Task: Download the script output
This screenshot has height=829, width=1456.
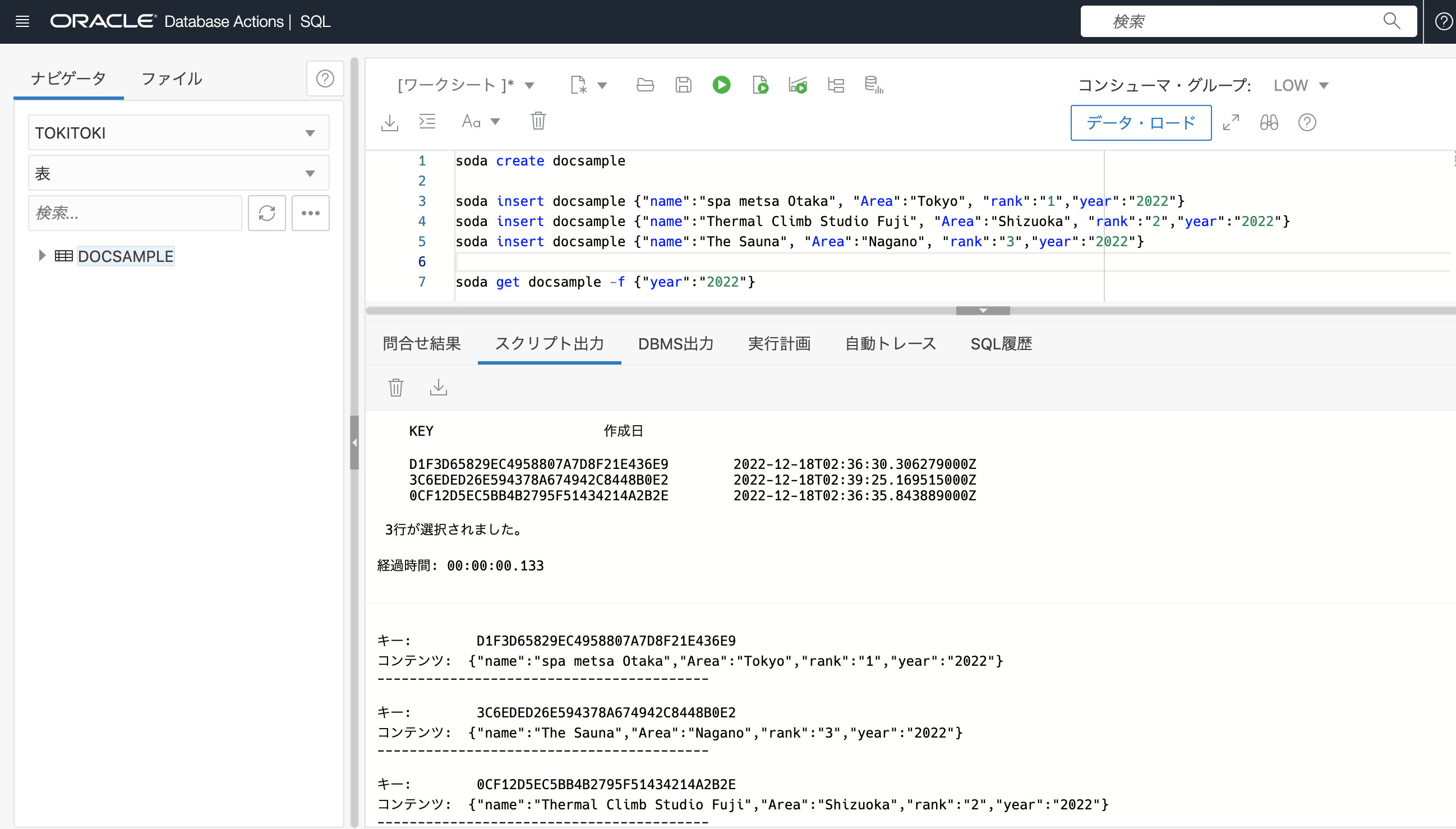Action: pos(438,388)
